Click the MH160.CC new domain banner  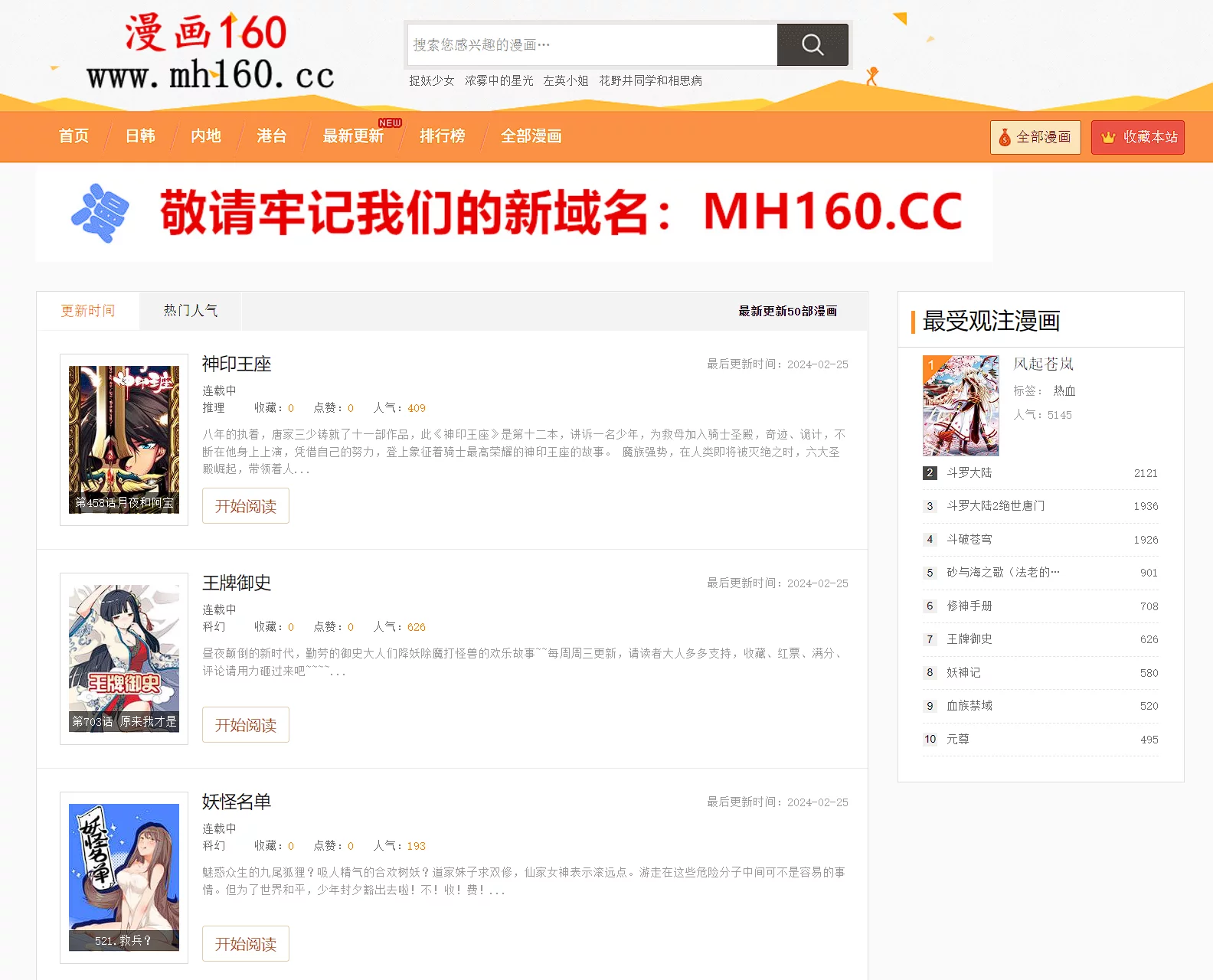pos(514,214)
